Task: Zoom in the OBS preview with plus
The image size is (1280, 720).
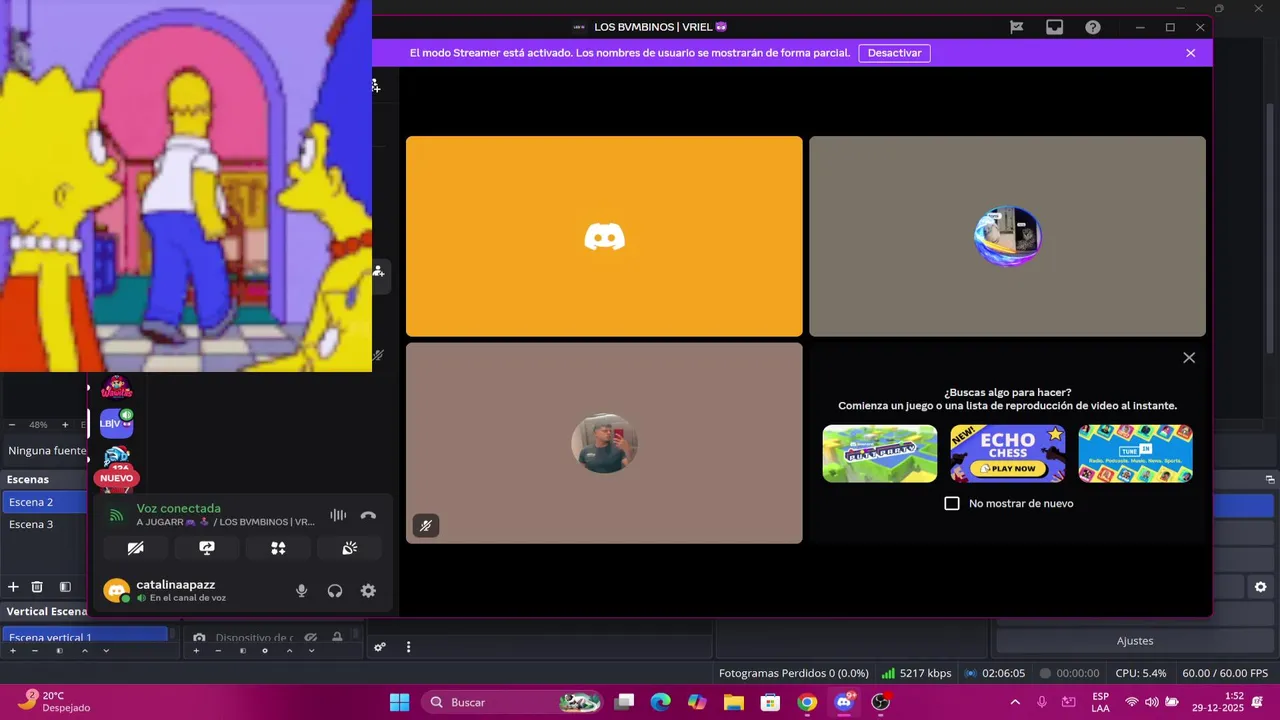Action: coord(65,425)
